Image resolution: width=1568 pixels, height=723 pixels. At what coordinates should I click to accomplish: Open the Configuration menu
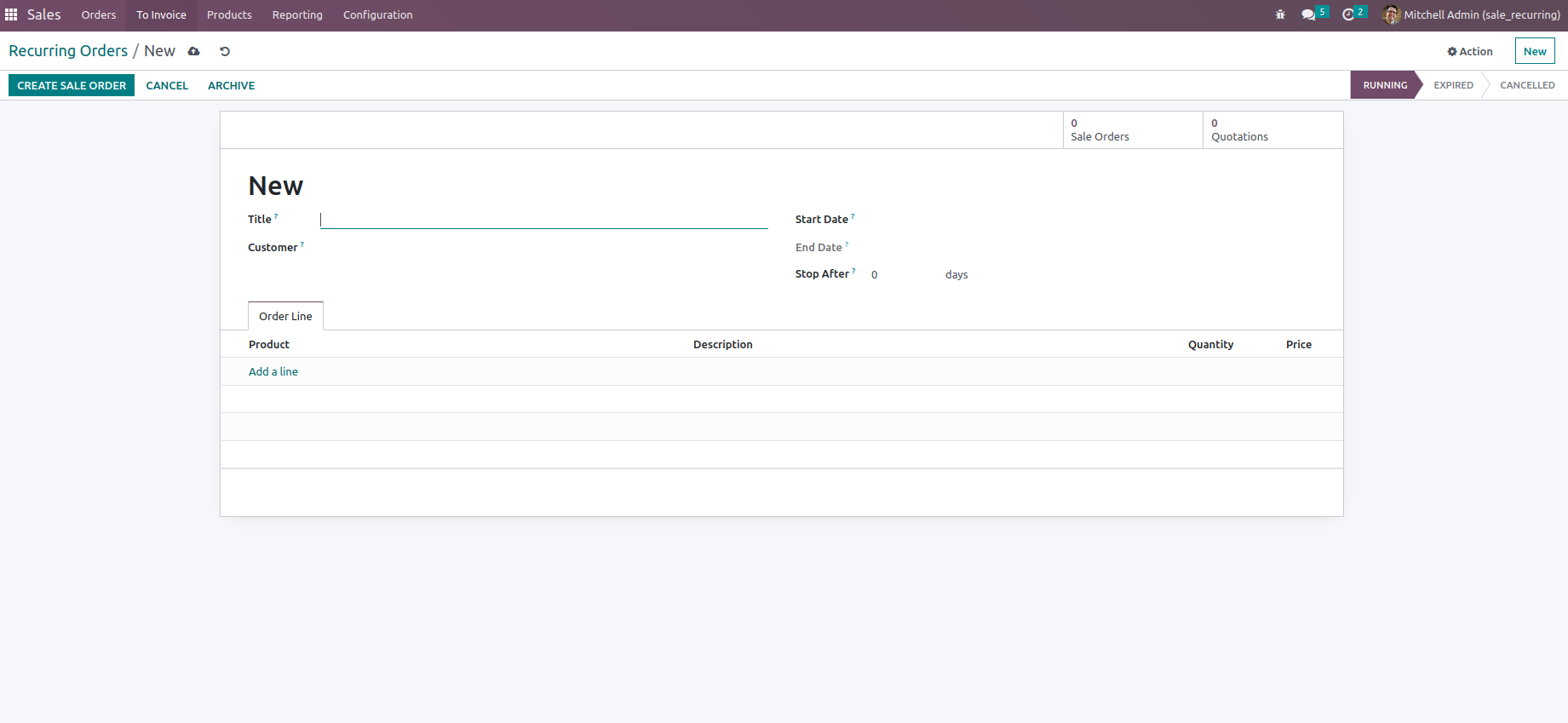(377, 14)
